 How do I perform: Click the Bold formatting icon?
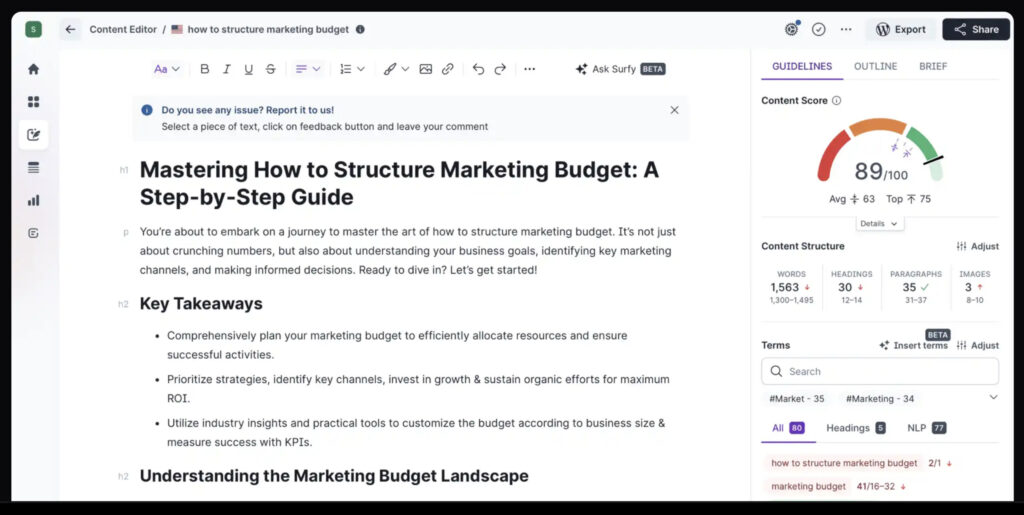[205, 69]
